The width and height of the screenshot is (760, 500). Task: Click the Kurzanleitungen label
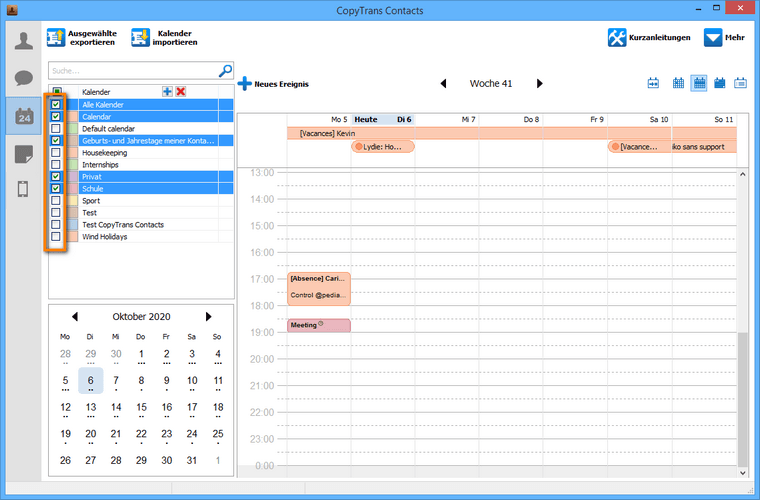click(659, 37)
